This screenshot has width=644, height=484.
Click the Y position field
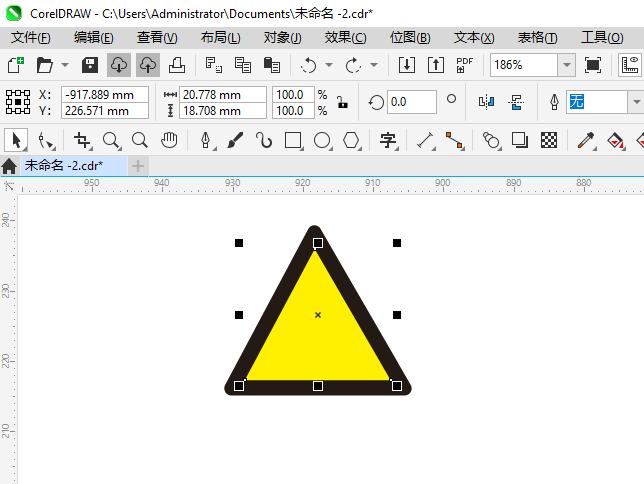pyautogui.click(x=105, y=111)
